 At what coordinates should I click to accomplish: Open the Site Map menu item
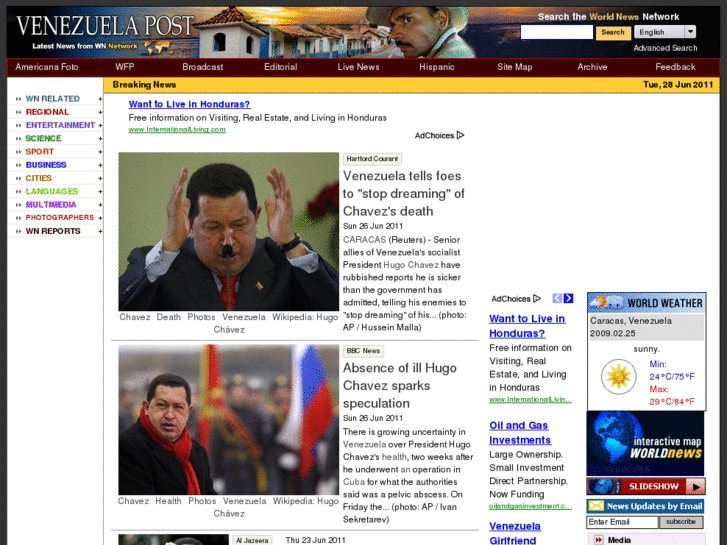pos(515,67)
